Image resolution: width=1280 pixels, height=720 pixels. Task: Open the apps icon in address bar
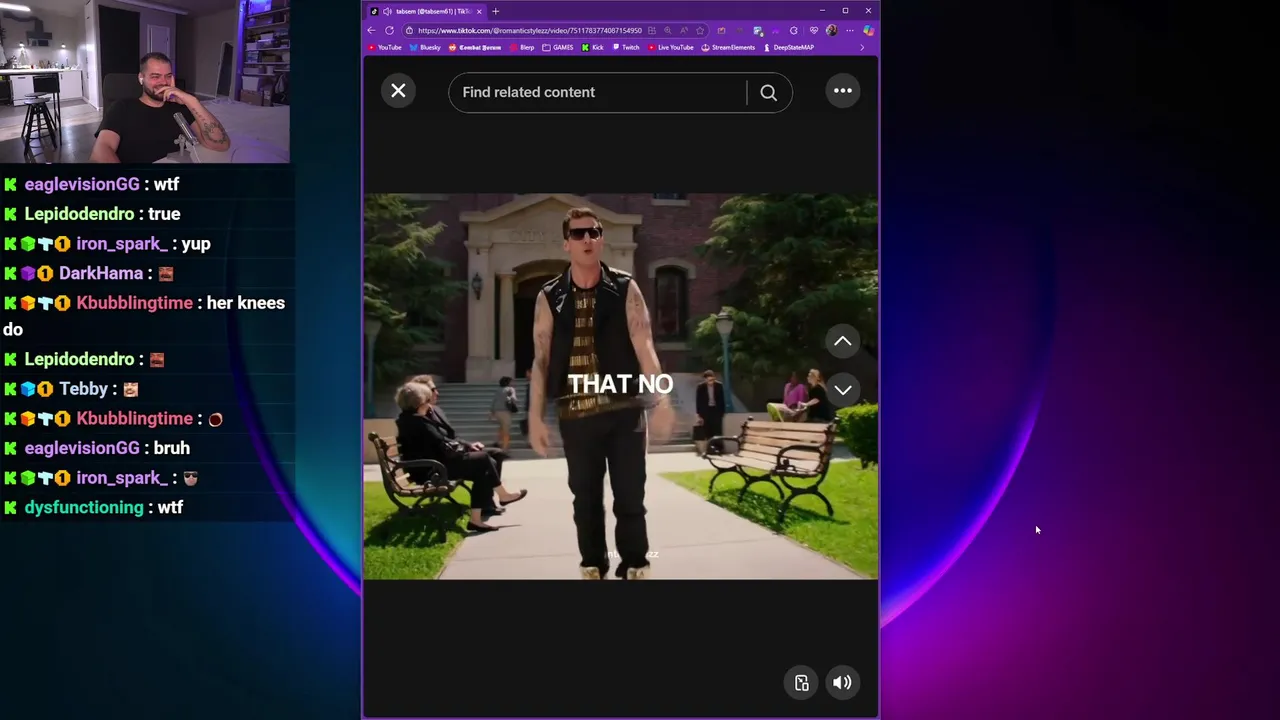(652, 30)
